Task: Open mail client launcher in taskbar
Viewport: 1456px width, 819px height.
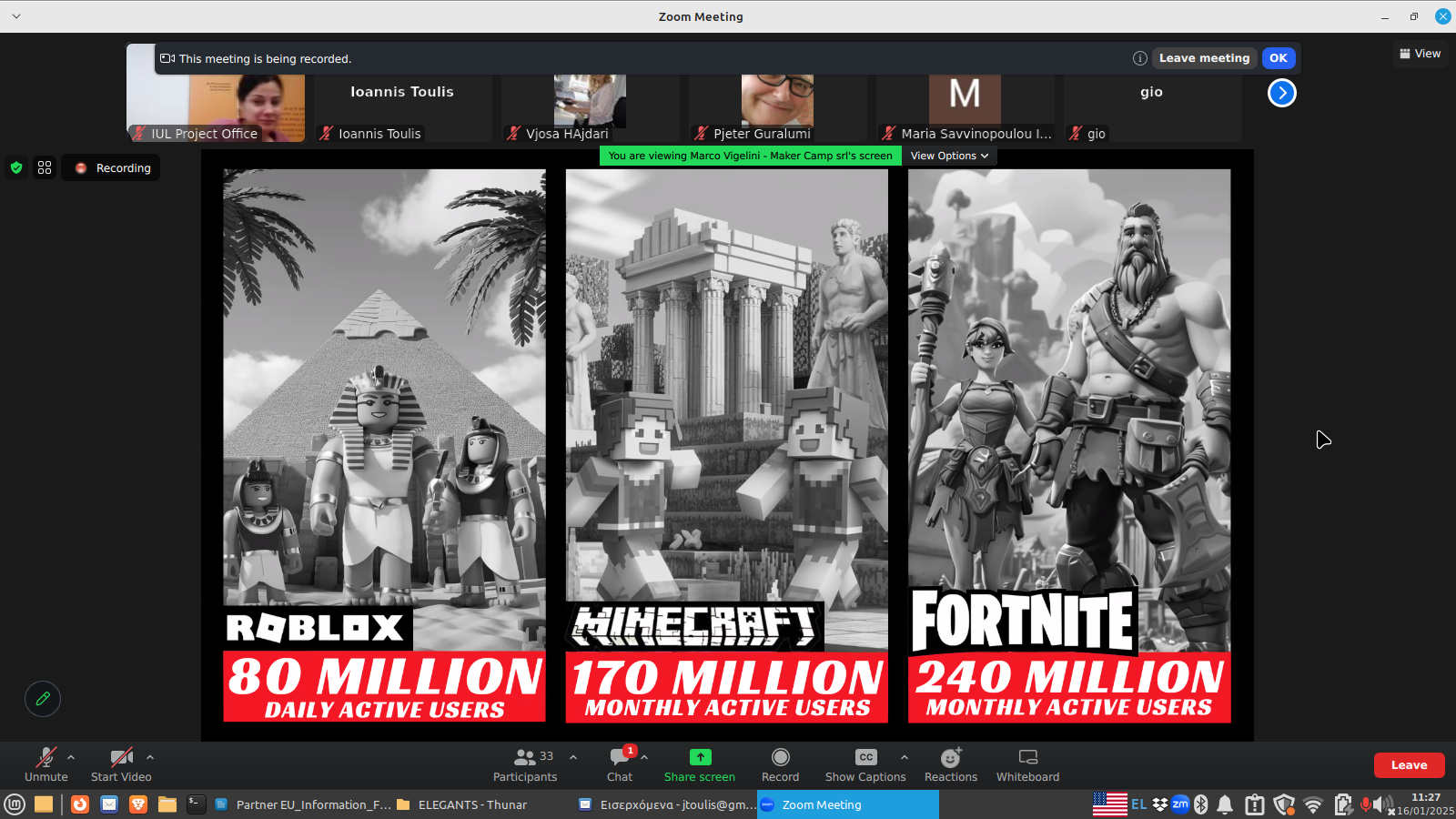Action: click(x=109, y=804)
